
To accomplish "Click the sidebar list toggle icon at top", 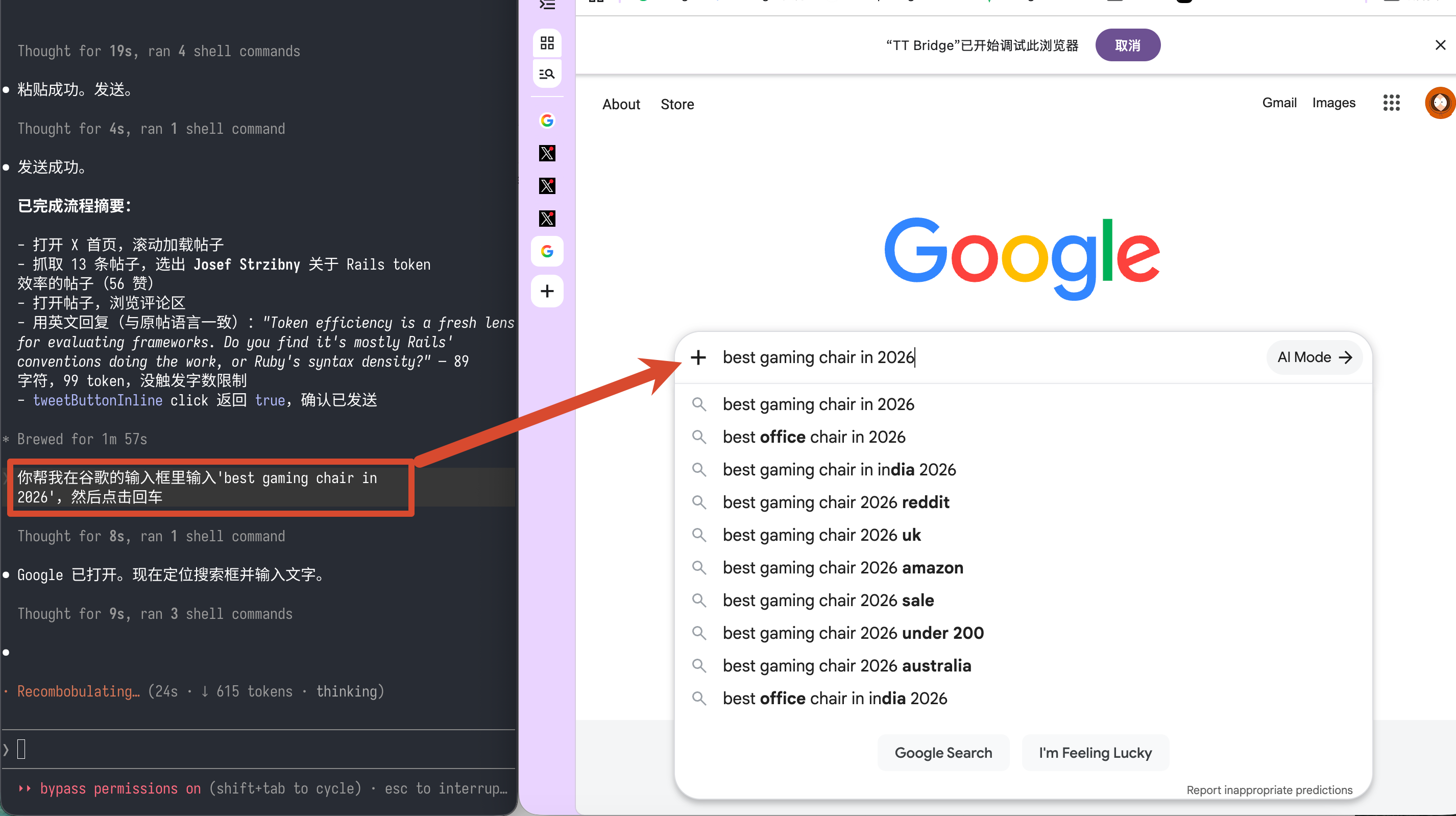I will click(547, 5).
